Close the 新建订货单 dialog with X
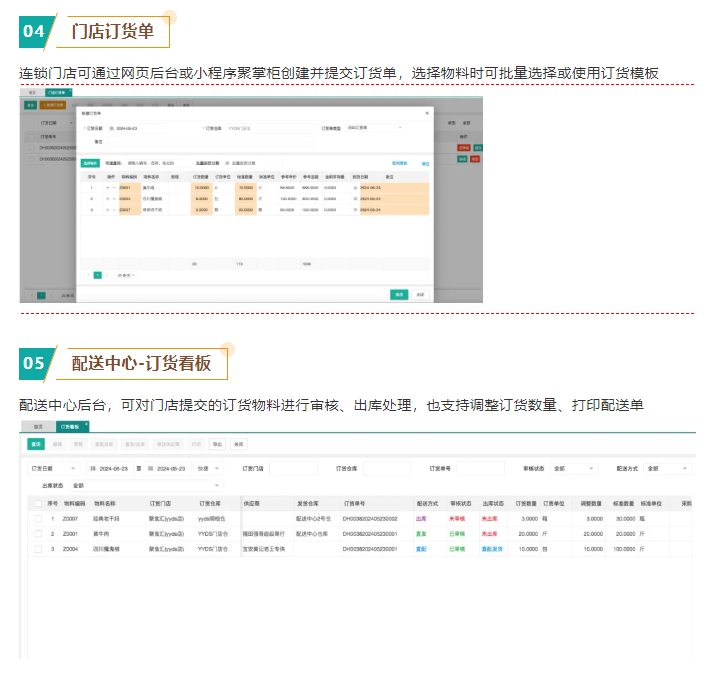The height and width of the screenshot is (676, 724). [427, 113]
